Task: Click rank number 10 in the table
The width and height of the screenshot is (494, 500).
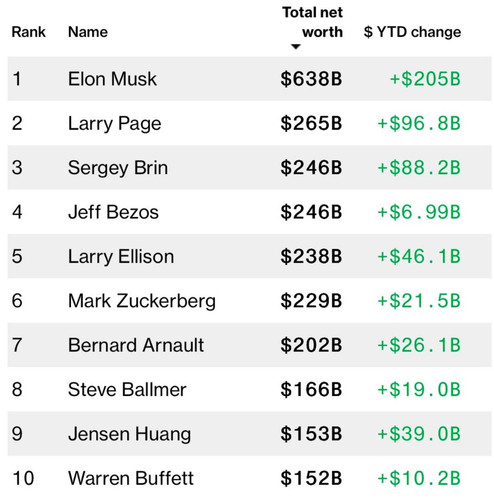Action: point(23,478)
